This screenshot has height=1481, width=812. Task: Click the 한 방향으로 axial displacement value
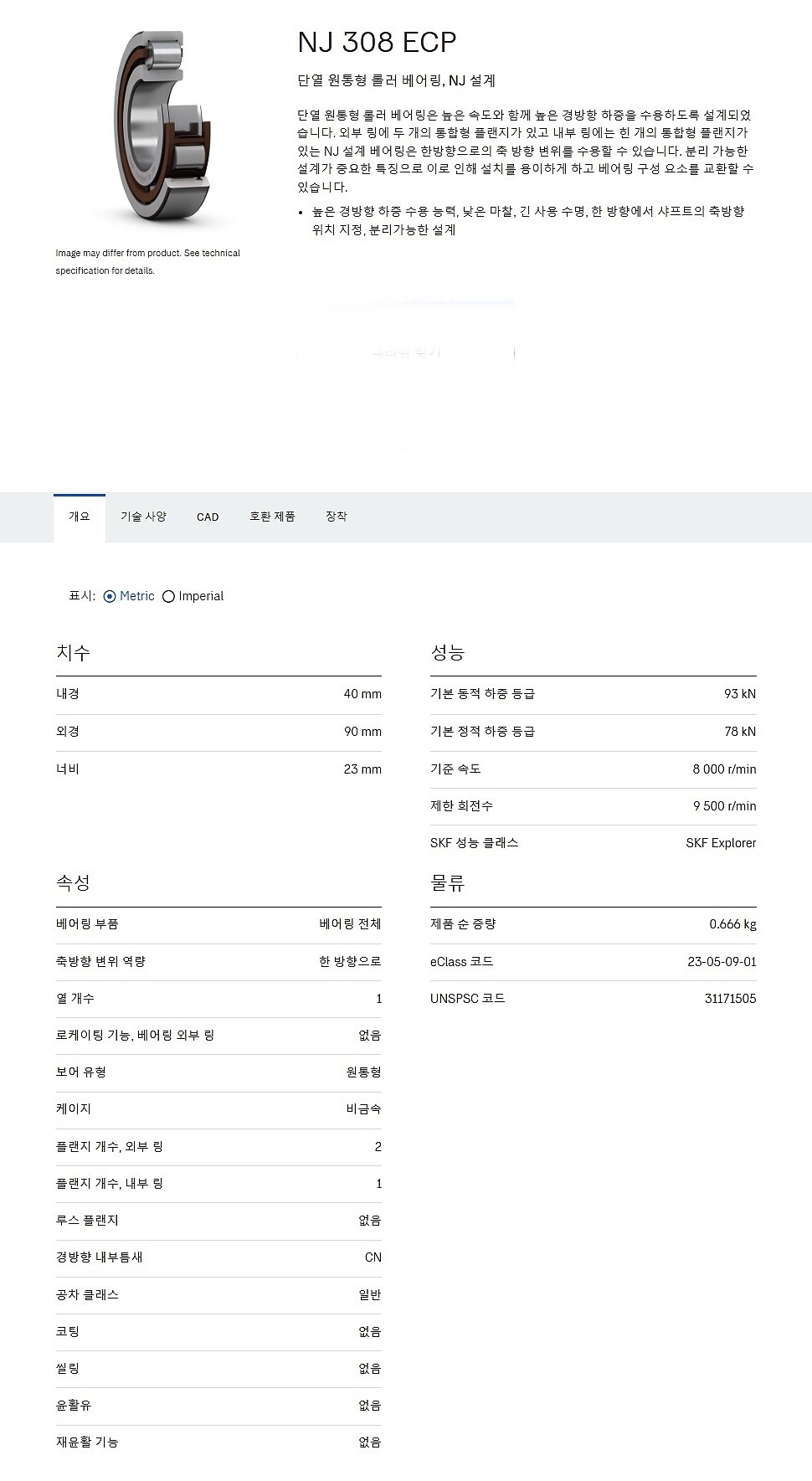click(x=350, y=962)
